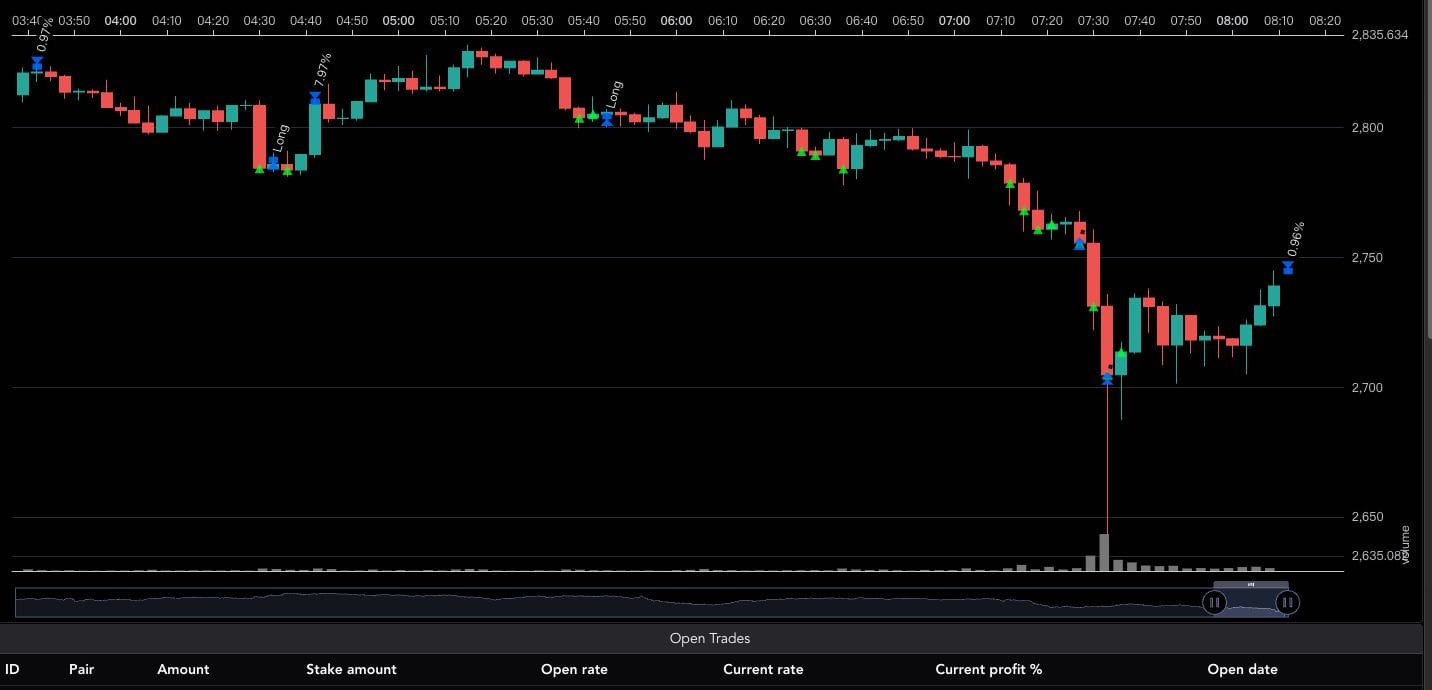Click the Stake amount column header
The width and height of the screenshot is (1432, 690).
[x=351, y=669]
